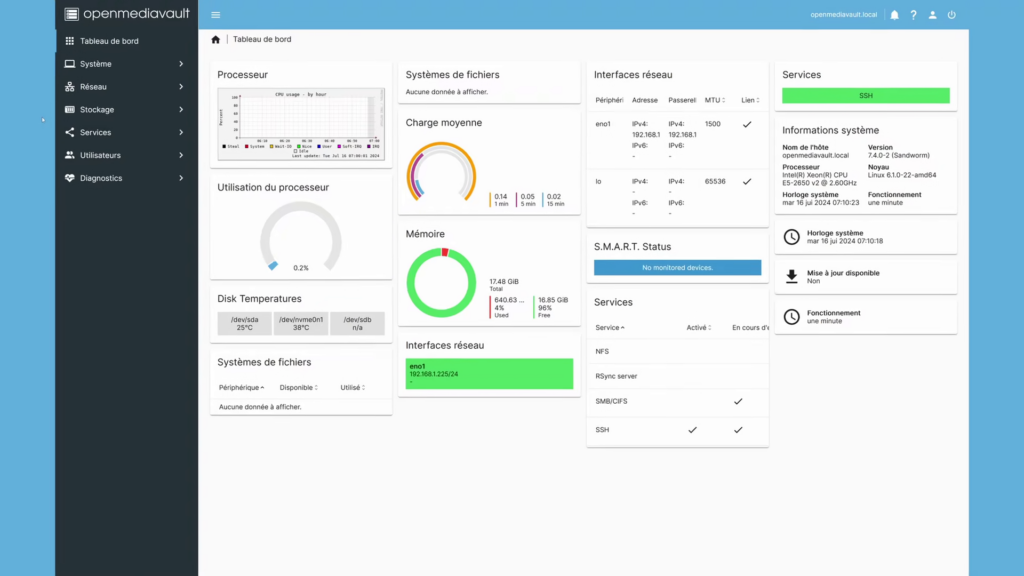The height and width of the screenshot is (576, 1024).
Task: Expand the Système menu chevron
Action: (x=181, y=64)
